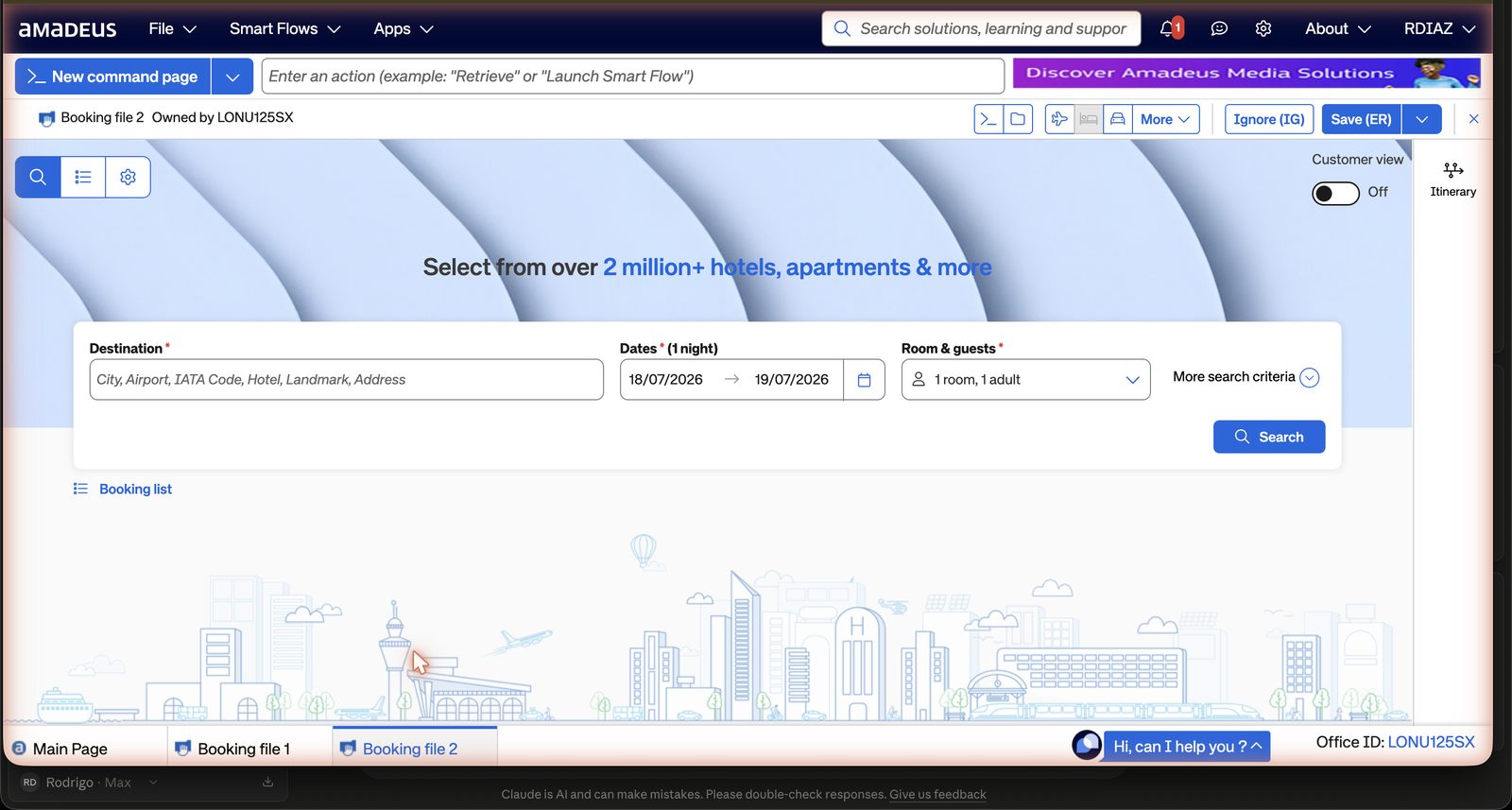This screenshot has width=1512, height=810.
Task: Click Give us feedback link in background window
Action: point(937,794)
